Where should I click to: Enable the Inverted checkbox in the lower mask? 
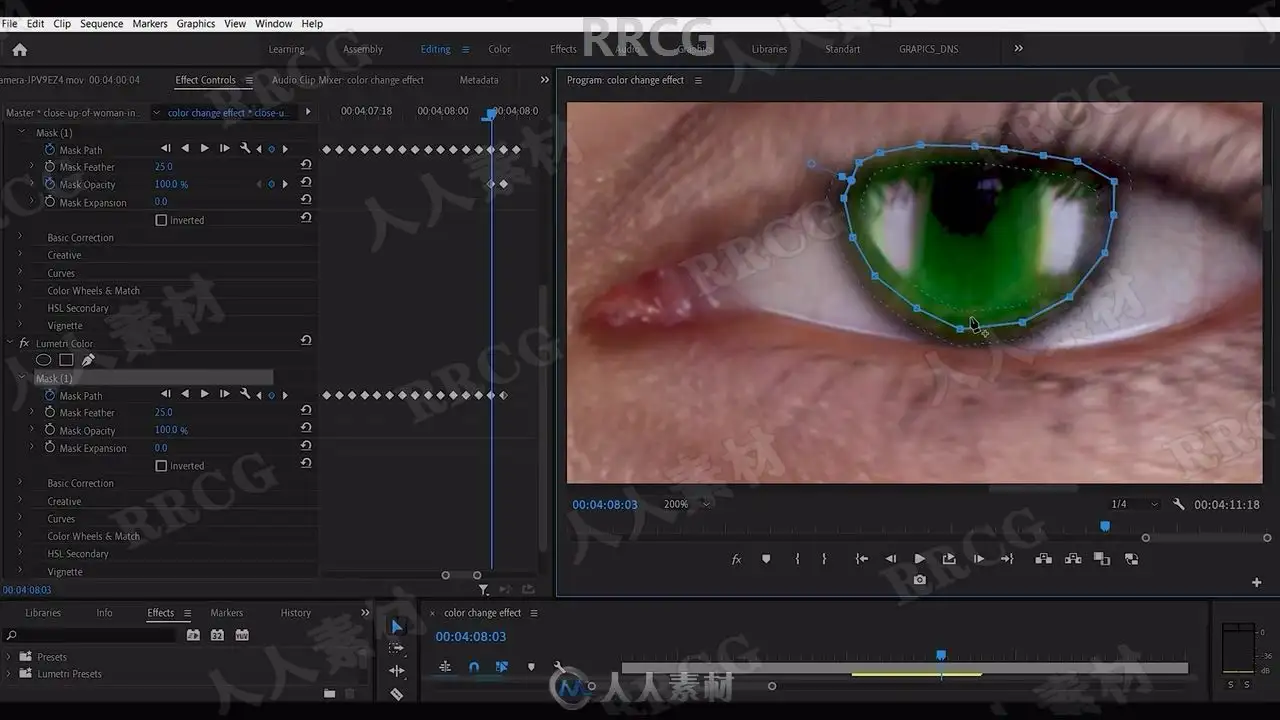click(x=161, y=466)
